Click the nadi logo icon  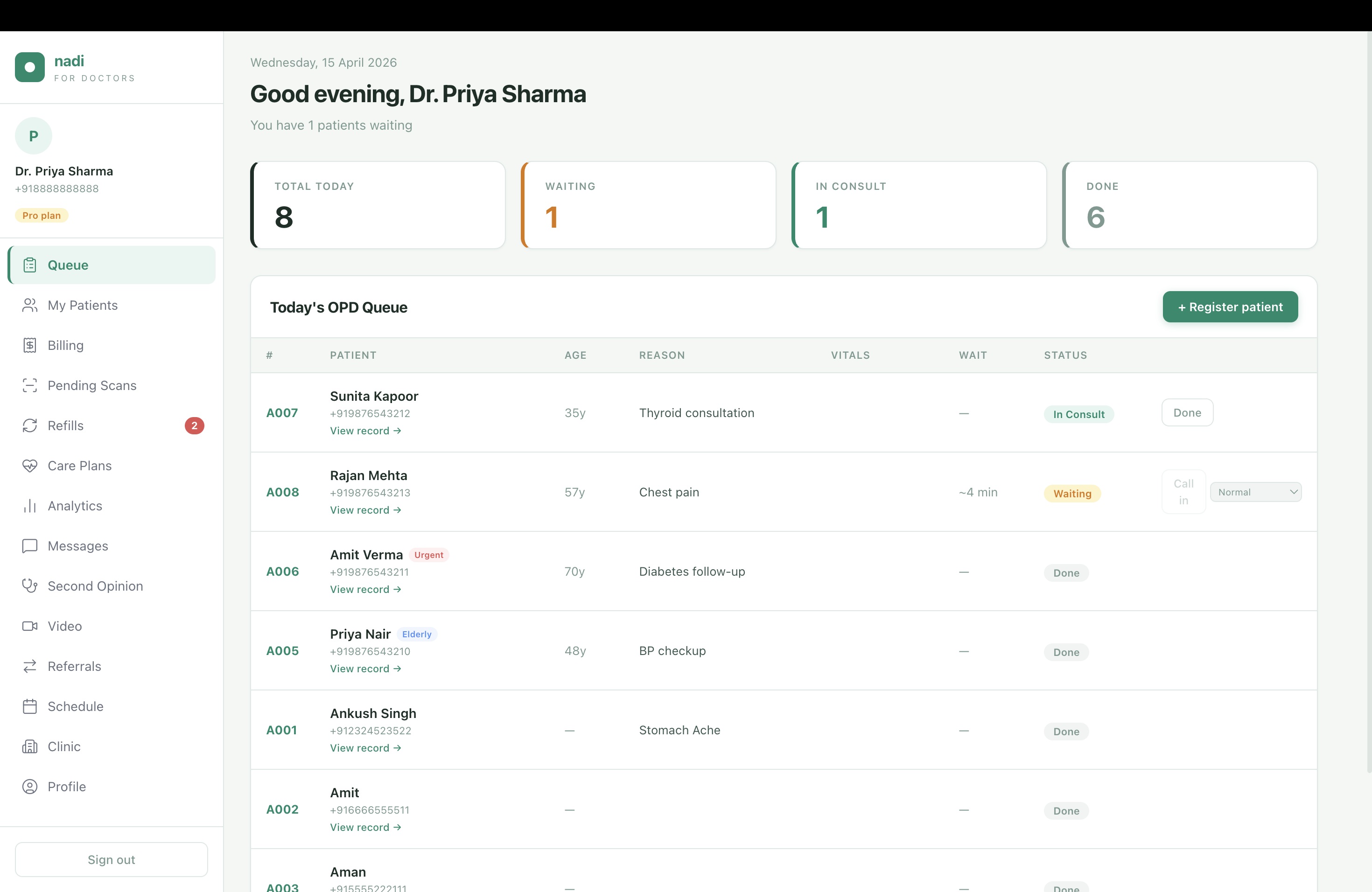[x=30, y=68]
